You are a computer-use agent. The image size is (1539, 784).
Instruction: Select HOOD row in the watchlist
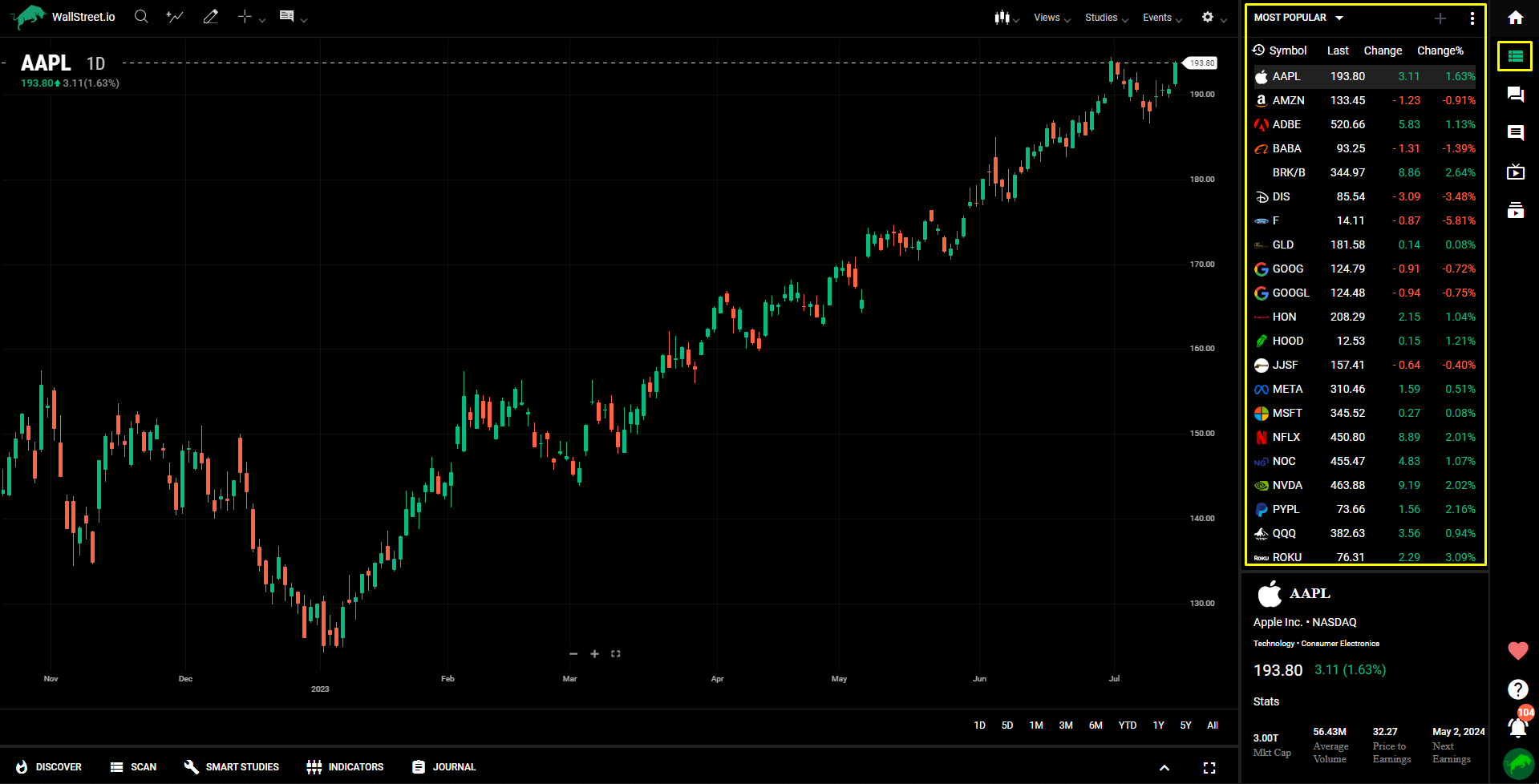(1364, 341)
